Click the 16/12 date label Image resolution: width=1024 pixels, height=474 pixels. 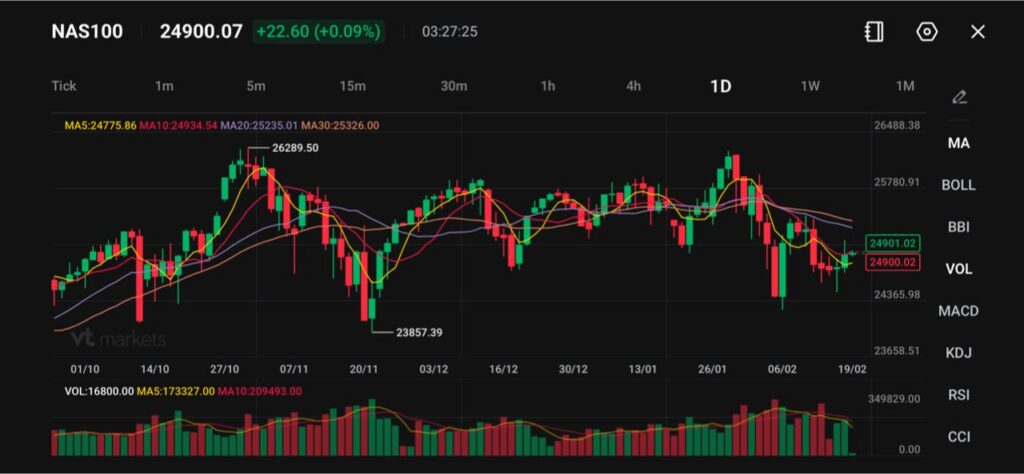(x=504, y=370)
